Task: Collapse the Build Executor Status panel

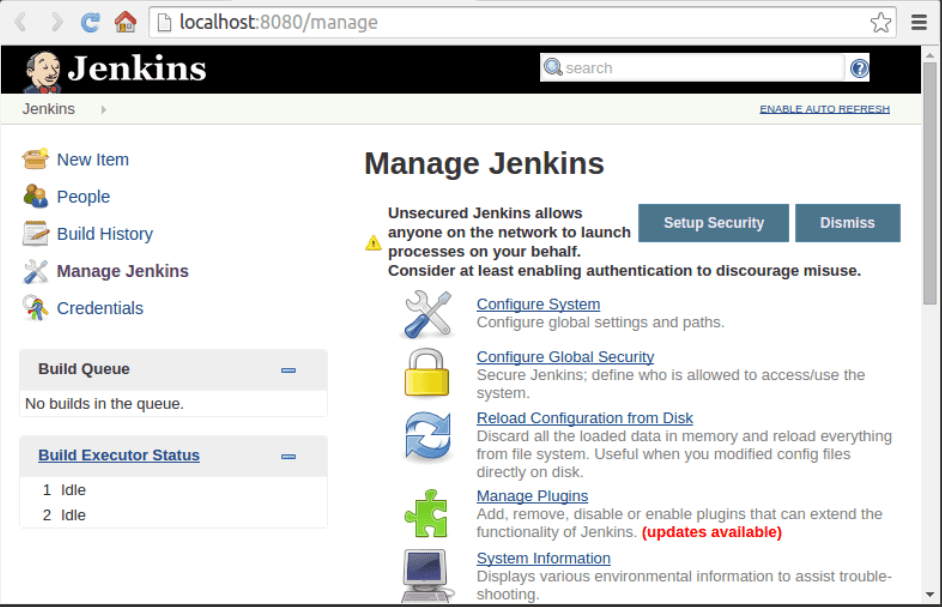Action: [x=289, y=455]
